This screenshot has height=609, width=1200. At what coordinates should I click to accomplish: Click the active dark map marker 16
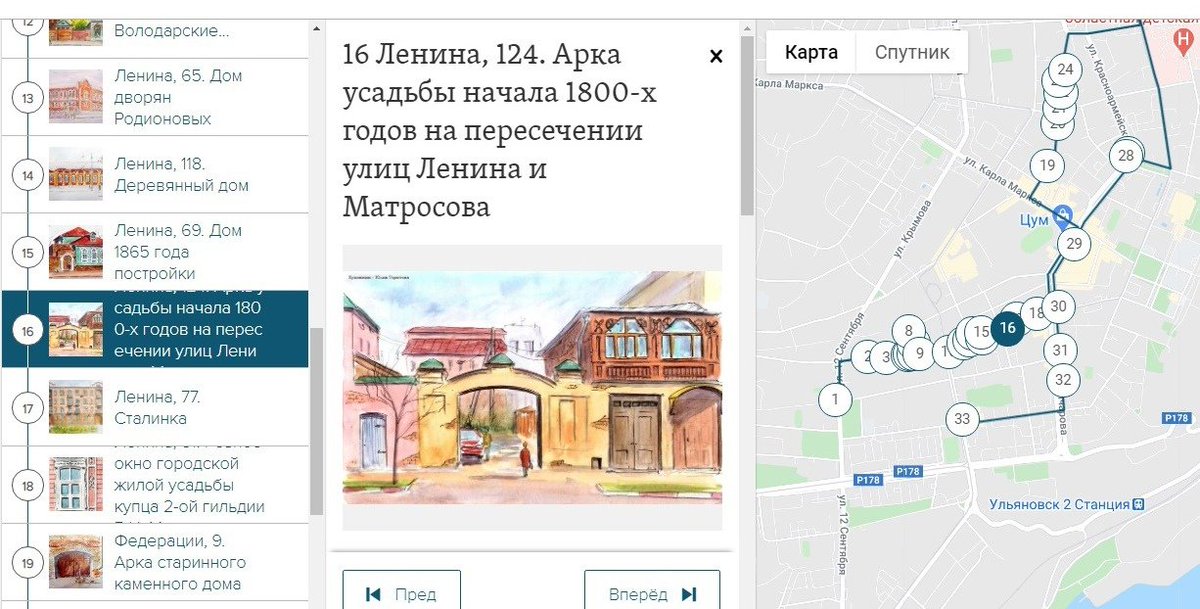click(1007, 327)
